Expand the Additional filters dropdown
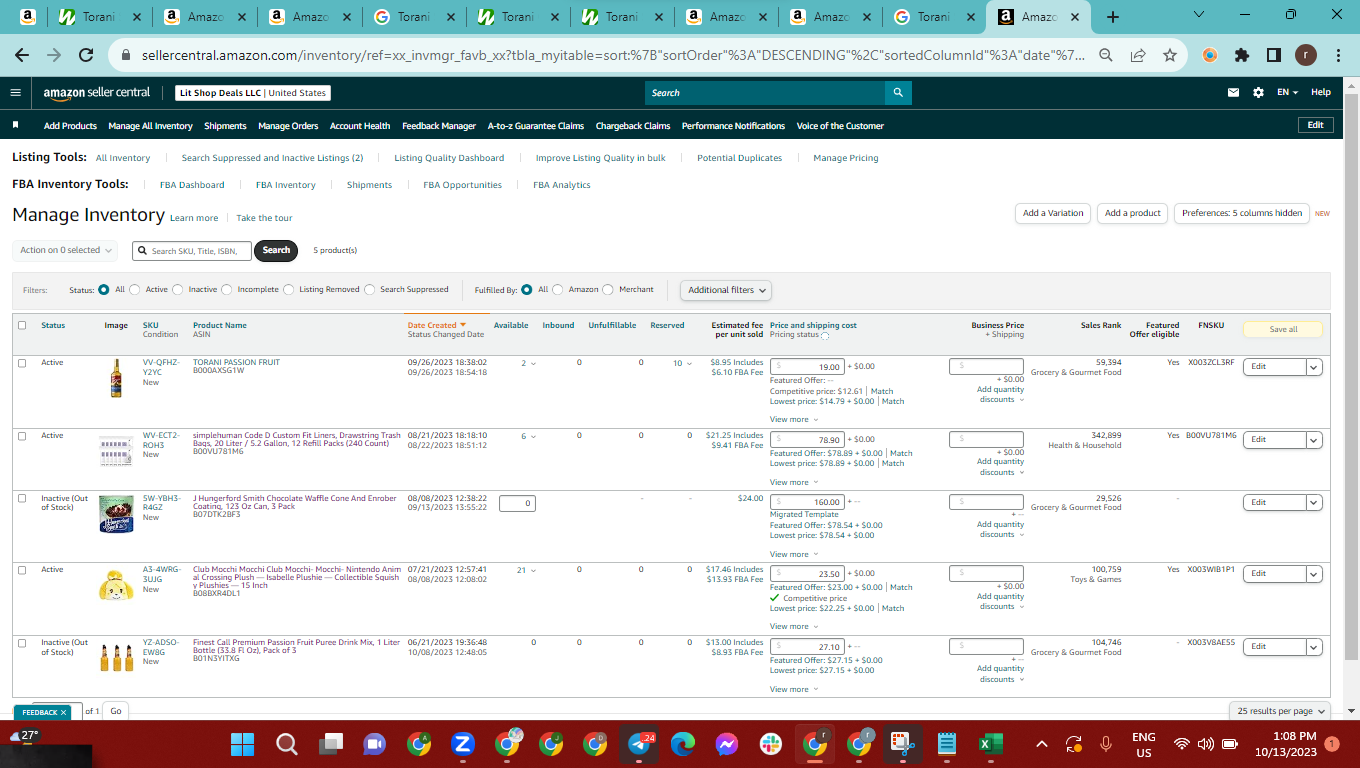The height and width of the screenshot is (768, 1360). pos(727,290)
